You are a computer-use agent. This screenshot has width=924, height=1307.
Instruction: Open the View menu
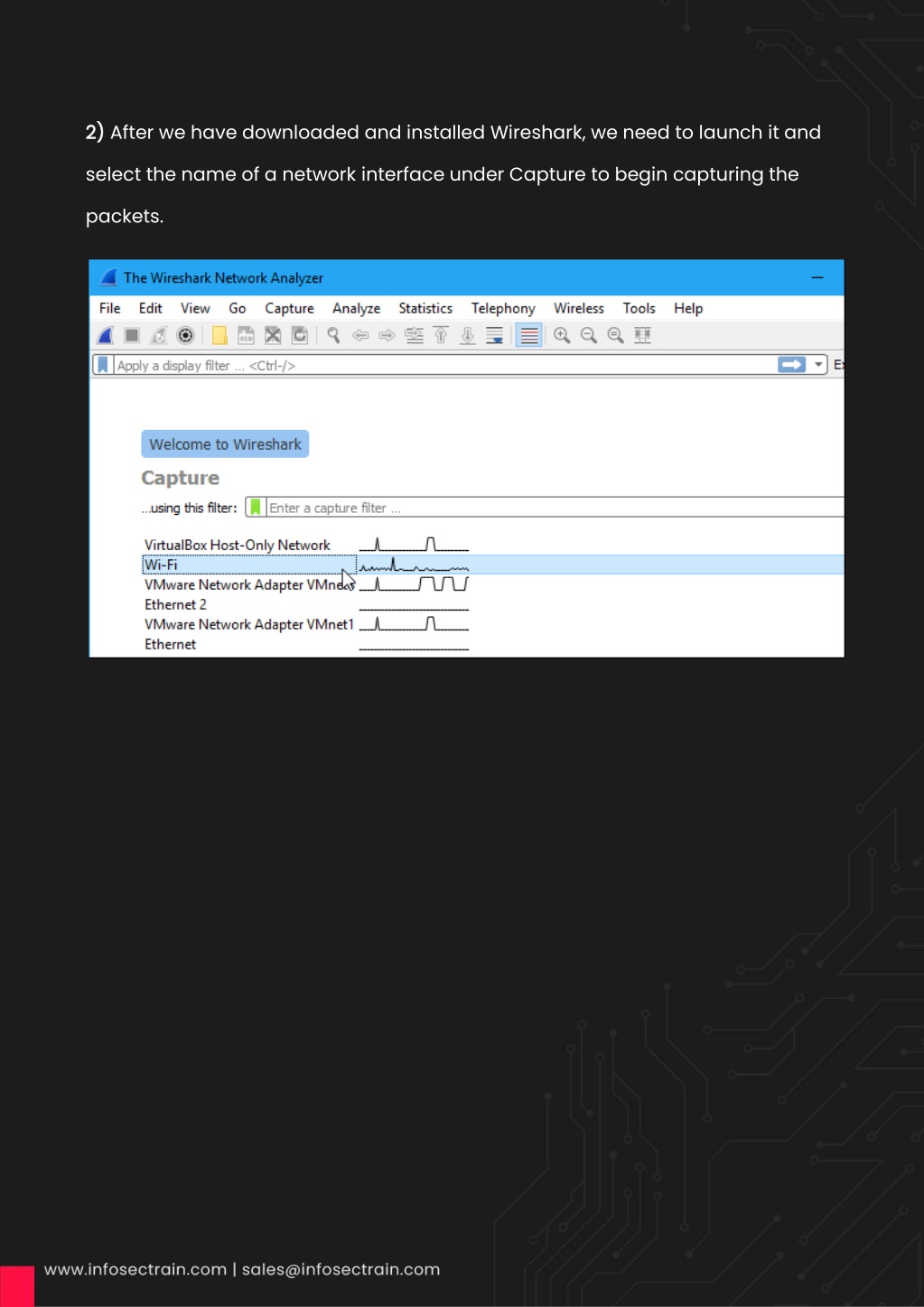(x=195, y=309)
